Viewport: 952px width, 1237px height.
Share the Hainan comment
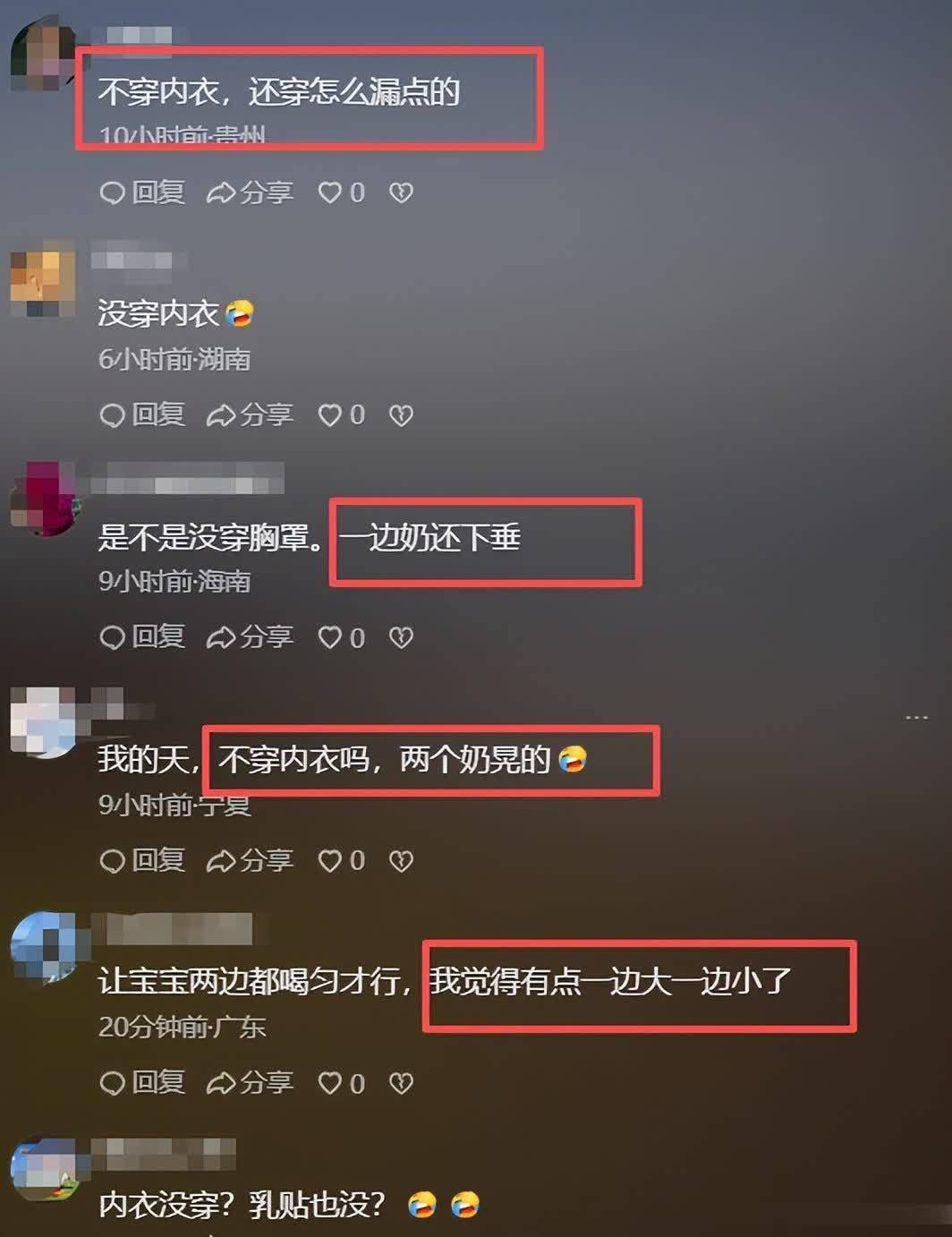point(250,637)
